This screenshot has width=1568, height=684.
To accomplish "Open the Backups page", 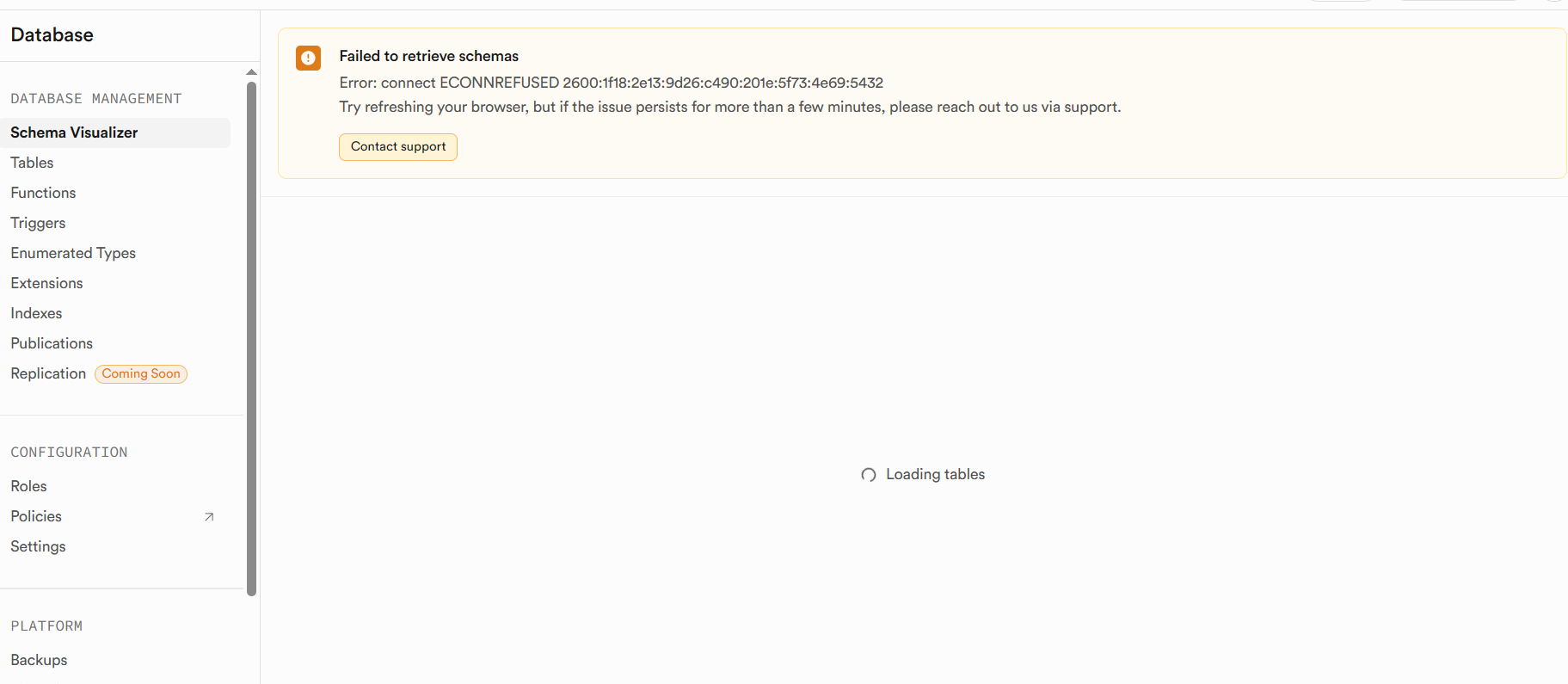I will [x=39, y=660].
